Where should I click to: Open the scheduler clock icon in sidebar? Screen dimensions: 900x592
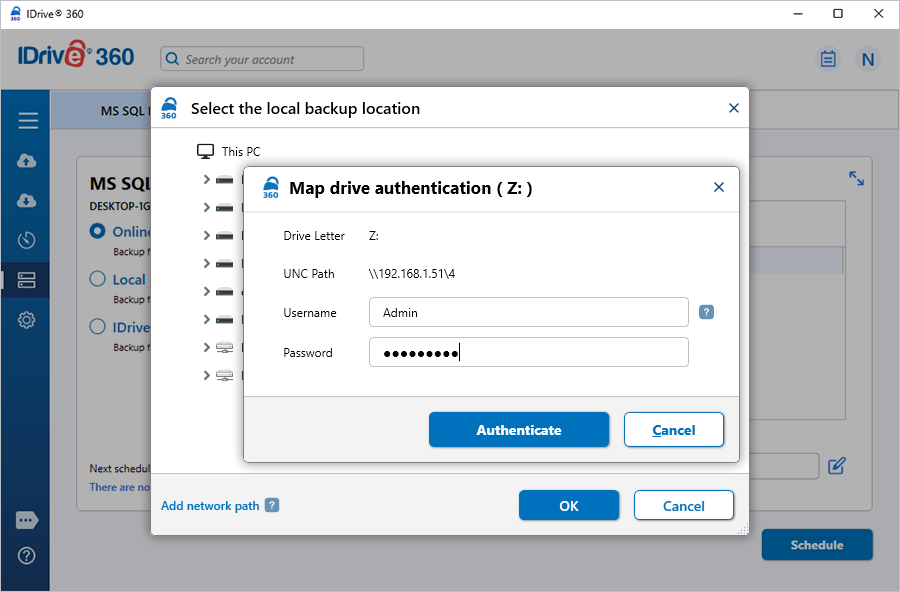27,240
